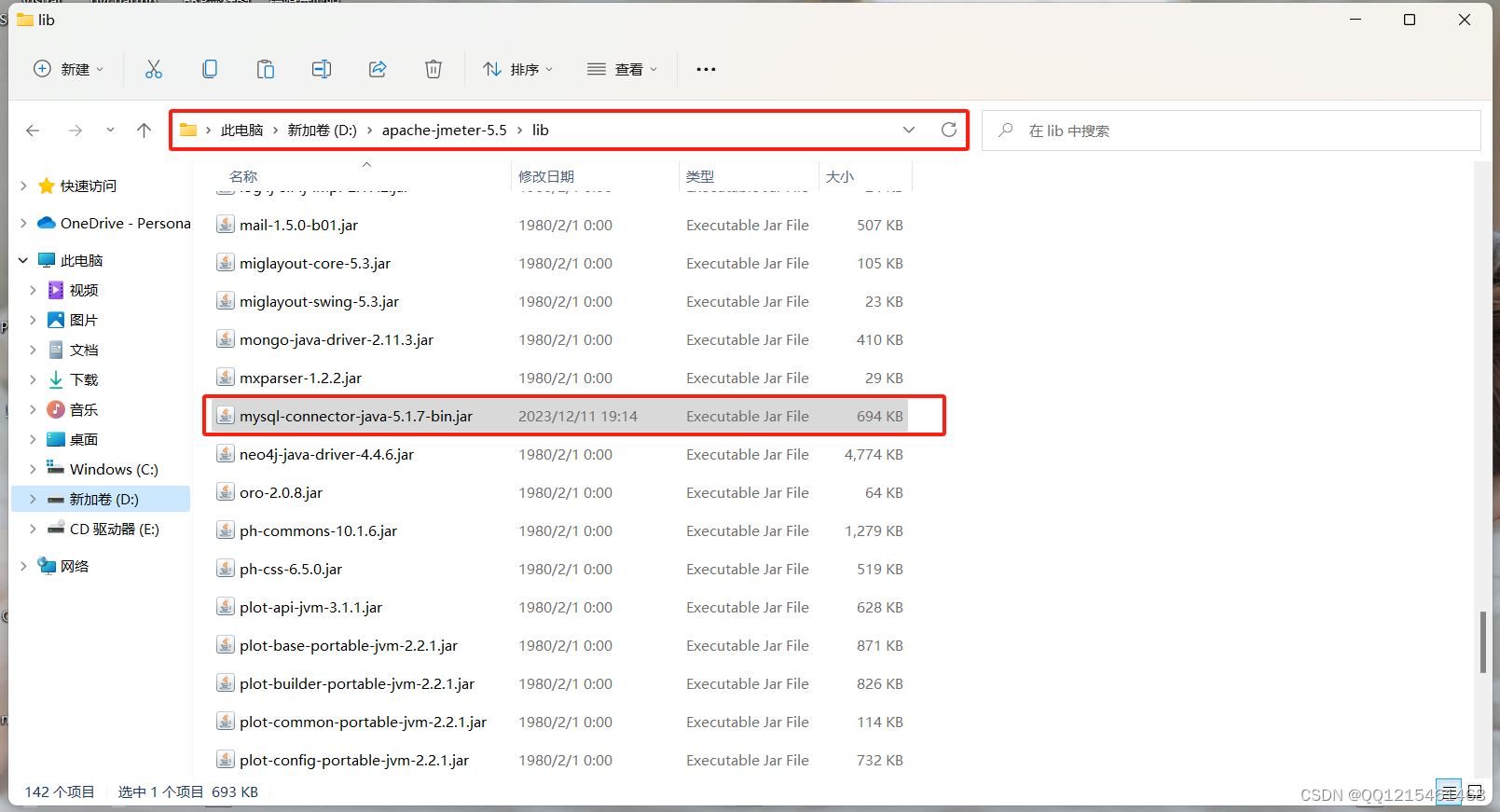Viewport: 1500px width, 812px height.
Task: Click the Cut scissors icon
Action: (154, 69)
